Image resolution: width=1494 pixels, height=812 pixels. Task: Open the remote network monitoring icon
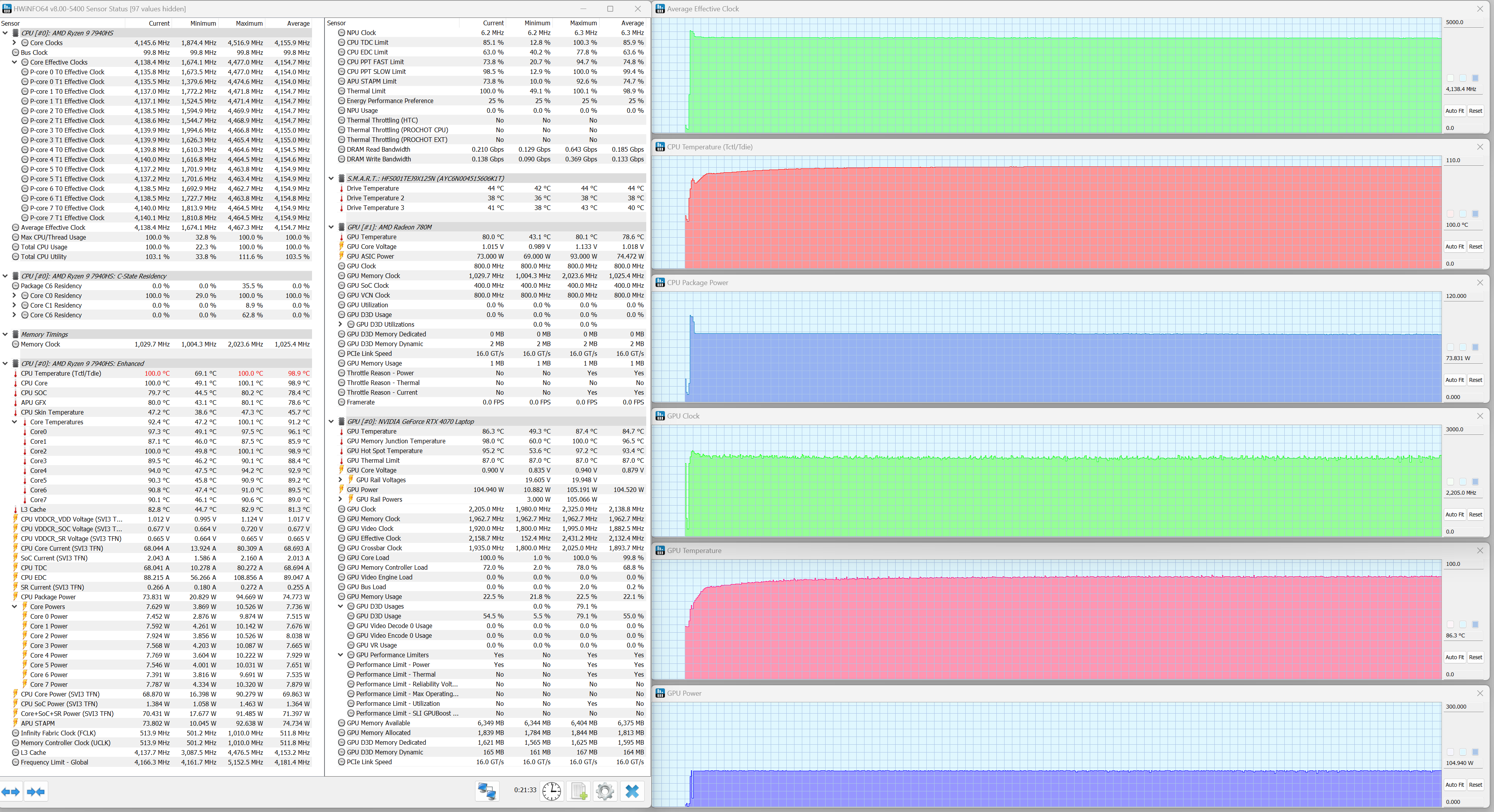(x=487, y=791)
